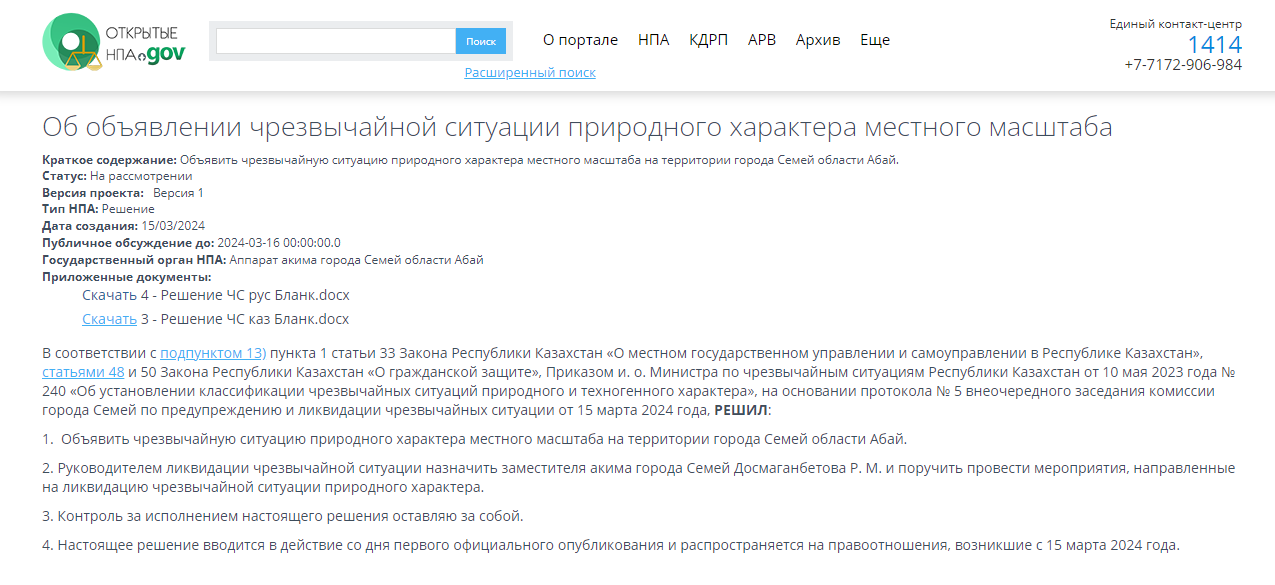Download the Решение ЧС каз Бланк.docx file
The height and width of the screenshot is (585, 1275).
point(109,319)
